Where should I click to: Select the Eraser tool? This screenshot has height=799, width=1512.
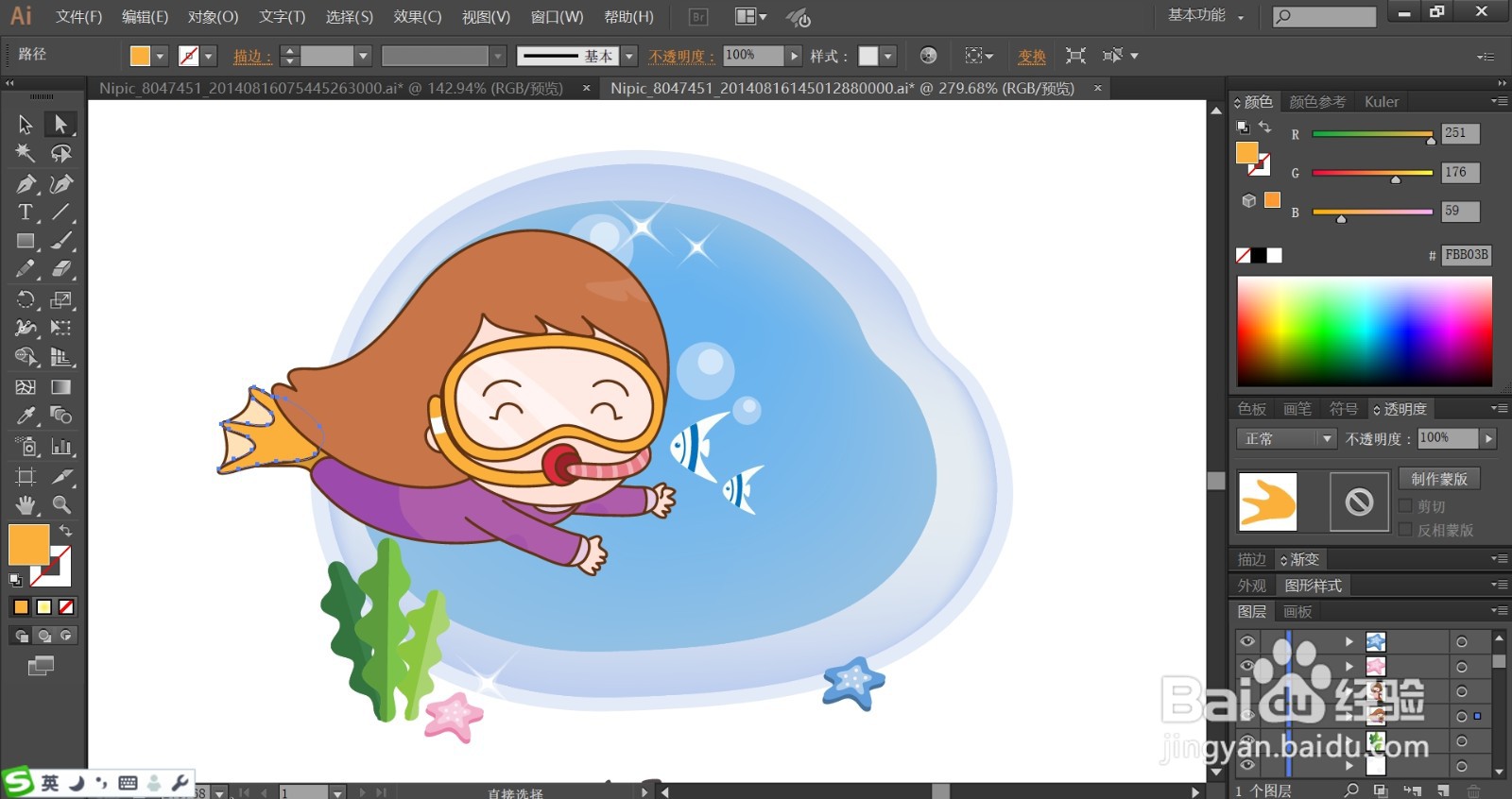pyautogui.click(x=60, y=269)
